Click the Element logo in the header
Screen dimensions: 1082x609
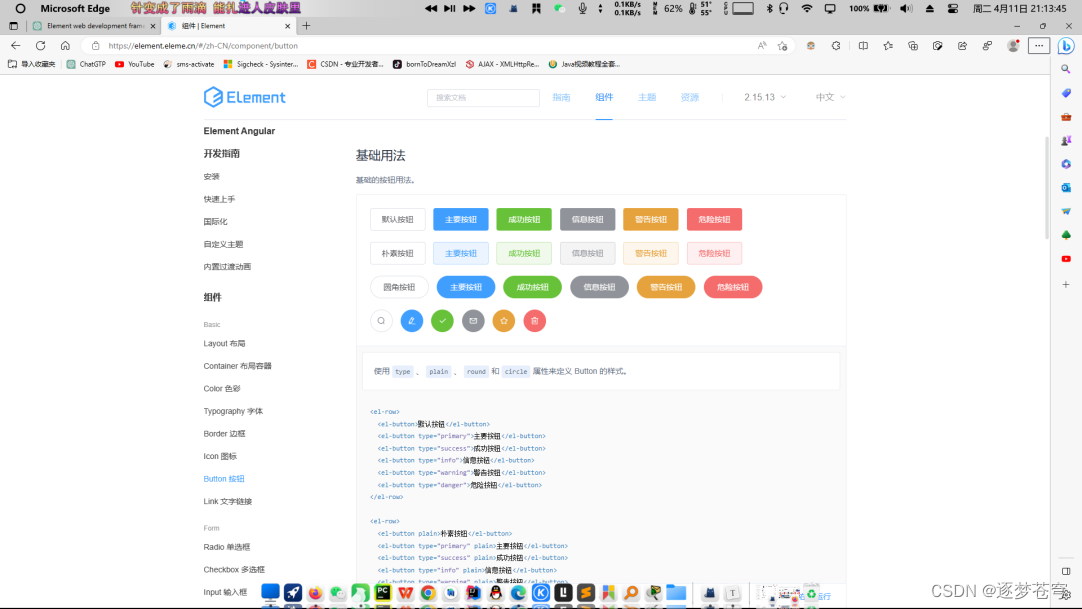(244, 97)
